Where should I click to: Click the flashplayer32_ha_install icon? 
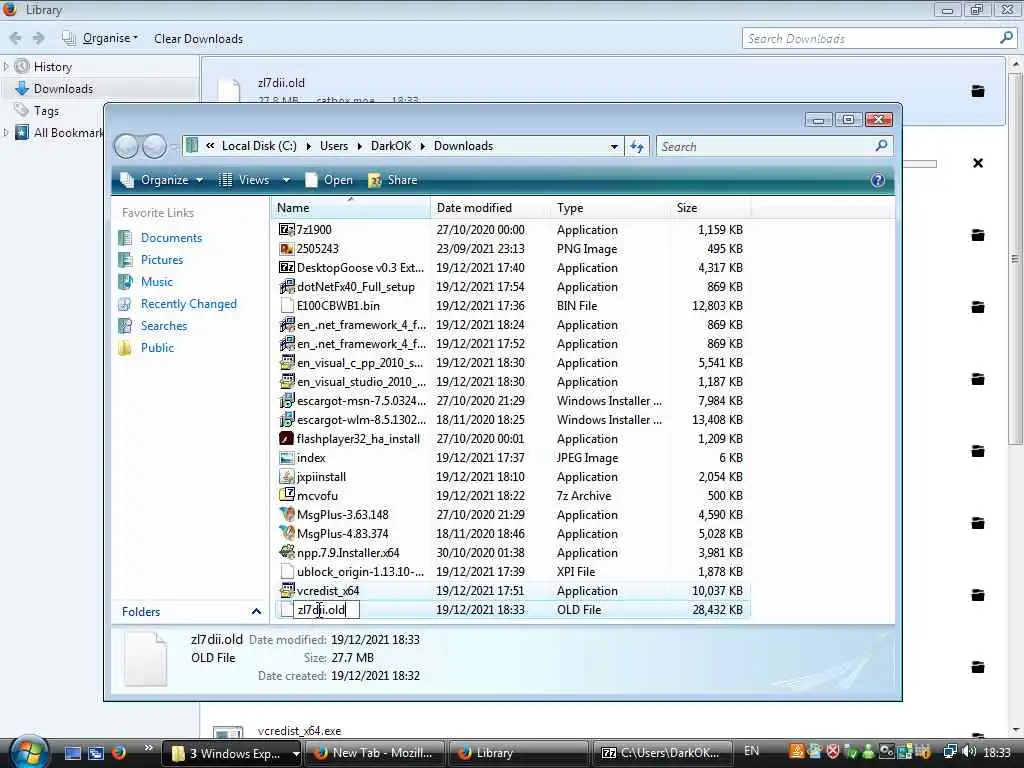(x=286, y=438)
